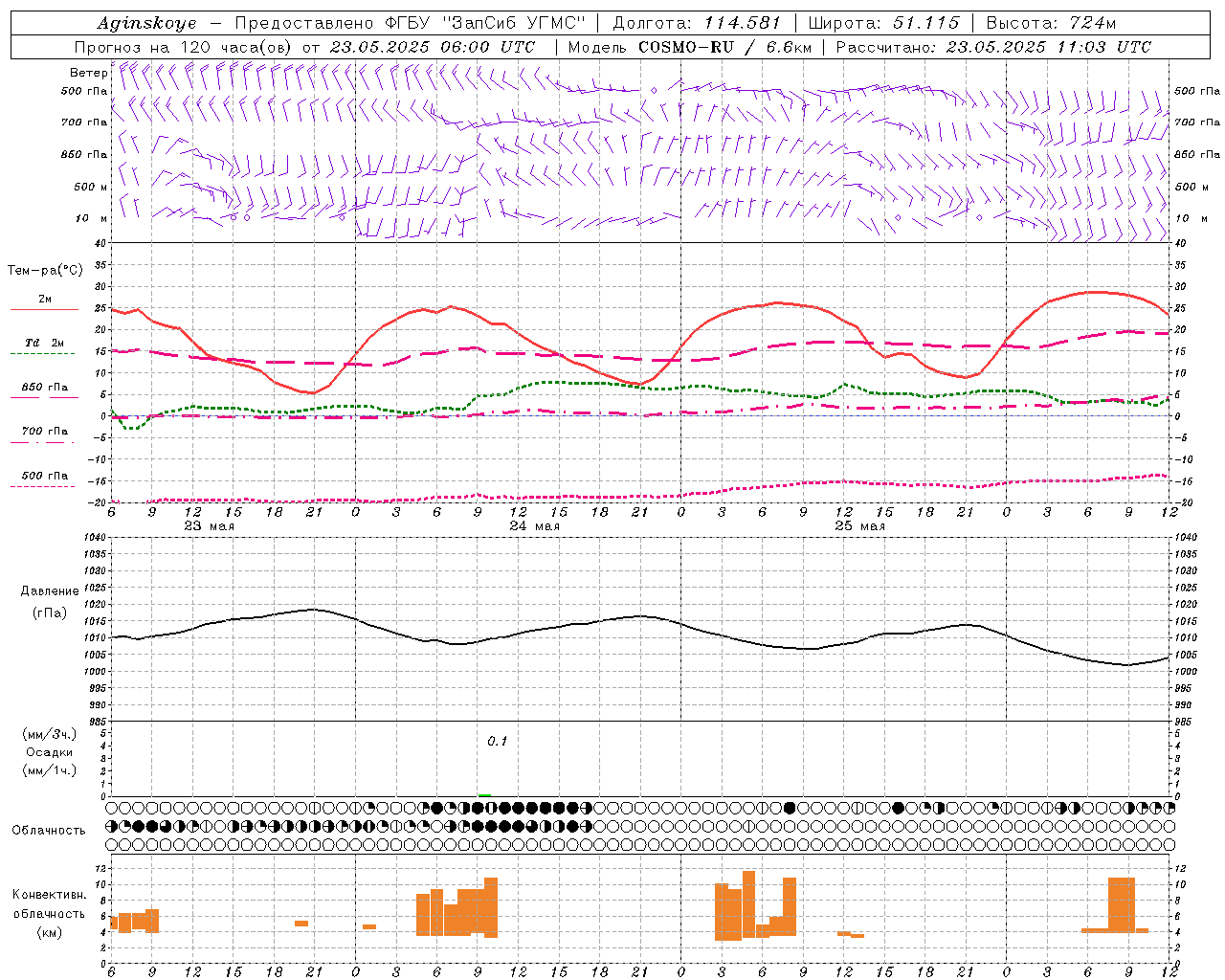Image resolution: width=1225 pixels, height=980 pixels.
Task: Select the Тем-ра(°C) axis title
Action: (x=45, y=271)
